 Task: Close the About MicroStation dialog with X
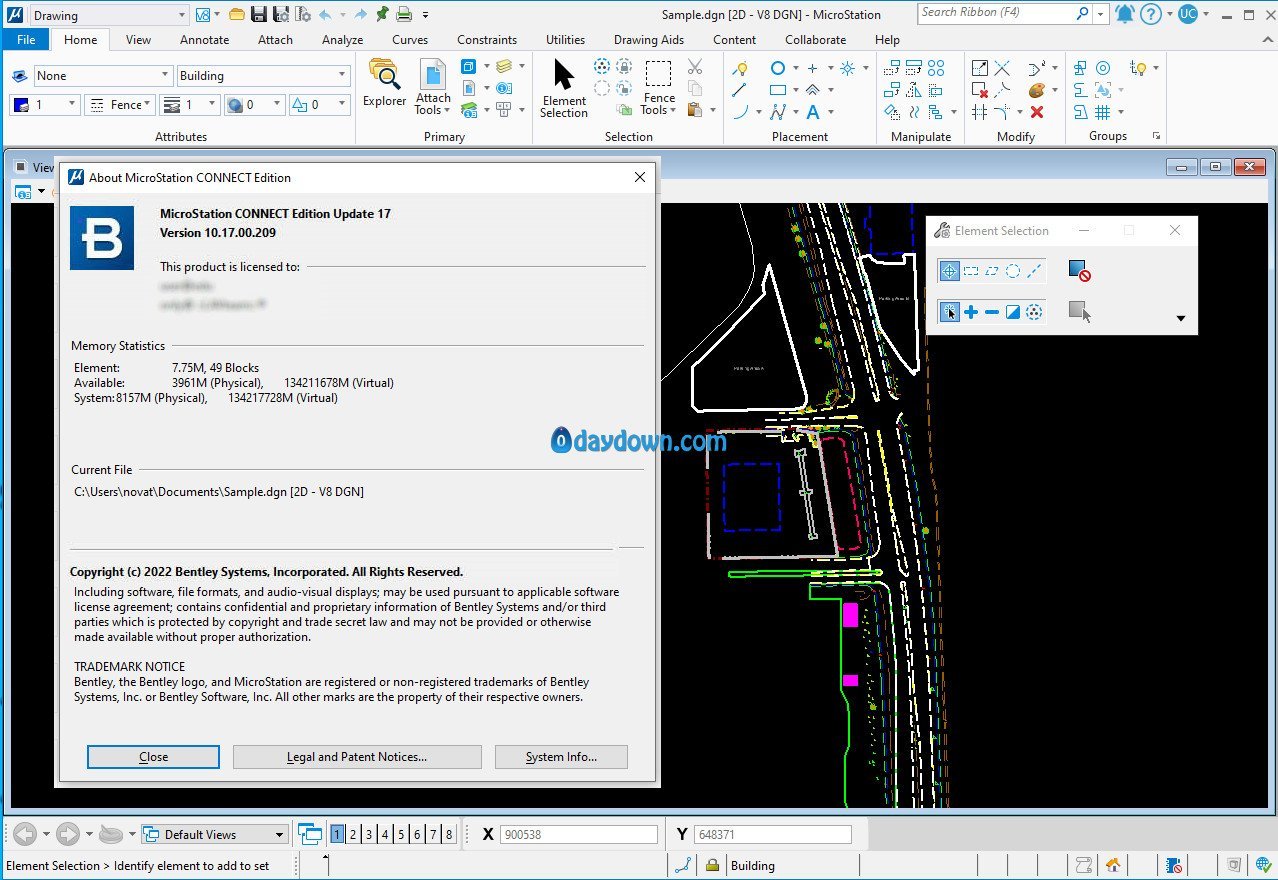click(x=640, y=177)
